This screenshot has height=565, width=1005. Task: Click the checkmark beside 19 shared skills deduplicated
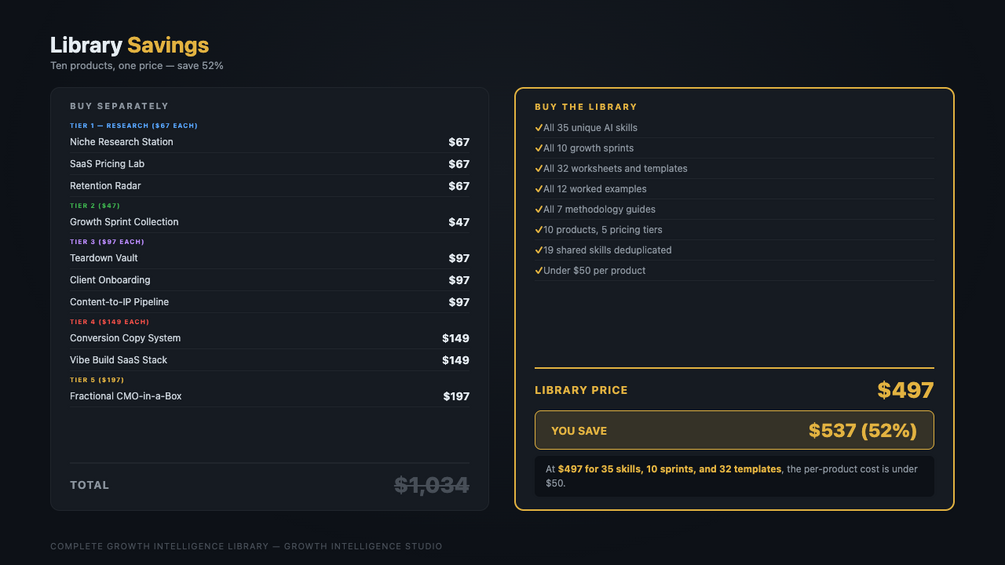click(538, 250)
